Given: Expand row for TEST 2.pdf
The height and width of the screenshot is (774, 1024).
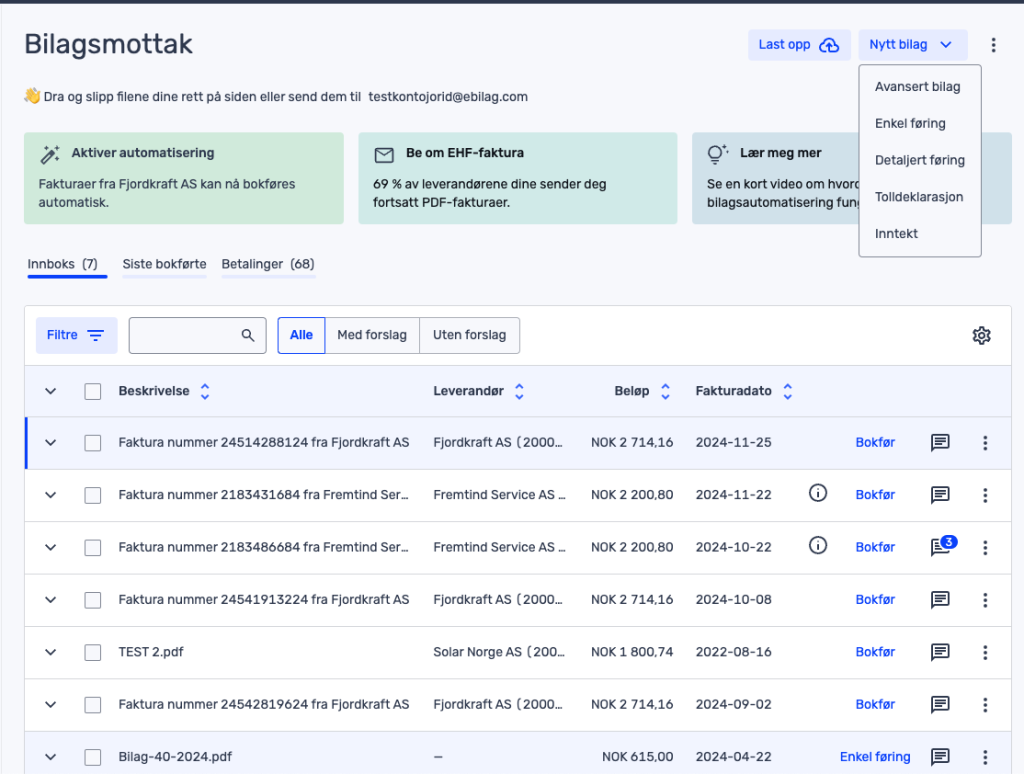Looking at the screenshot, I should (x=50, y=652).
